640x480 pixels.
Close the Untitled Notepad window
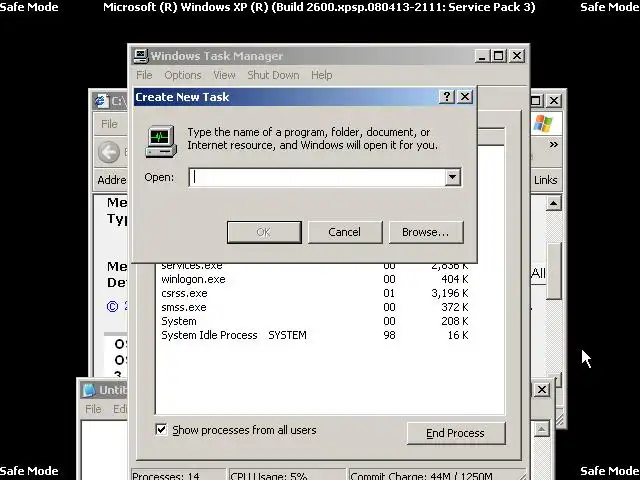(x=542, y=390)
